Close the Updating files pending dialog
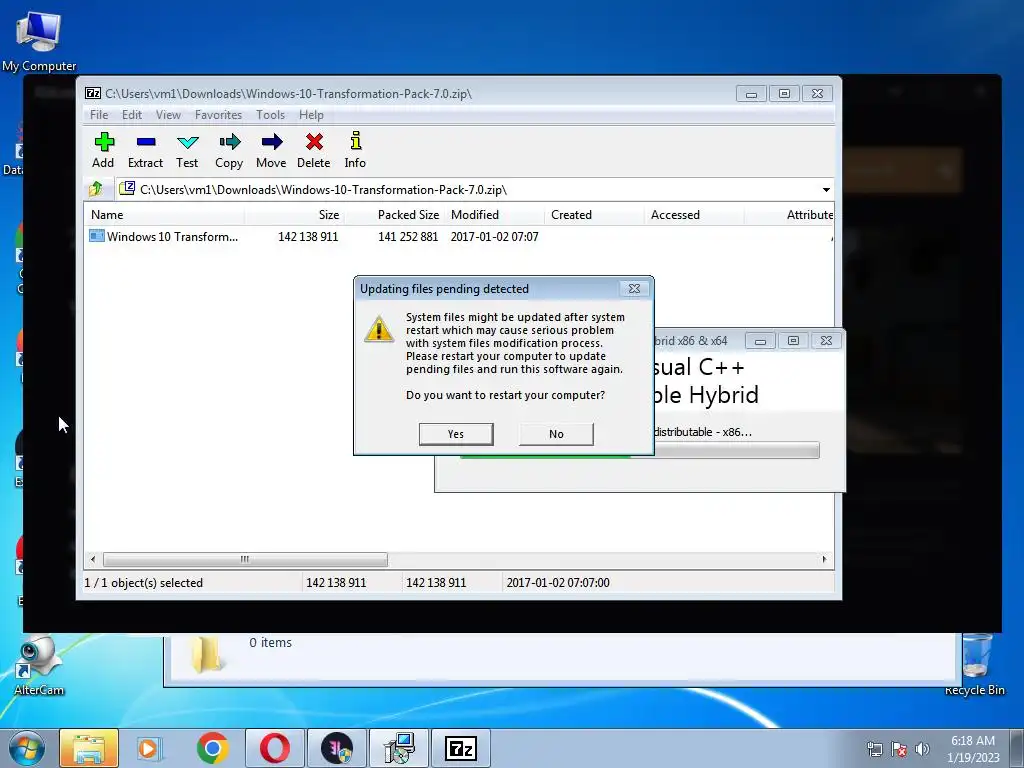Screen dimensions: 1024x768 633,289
